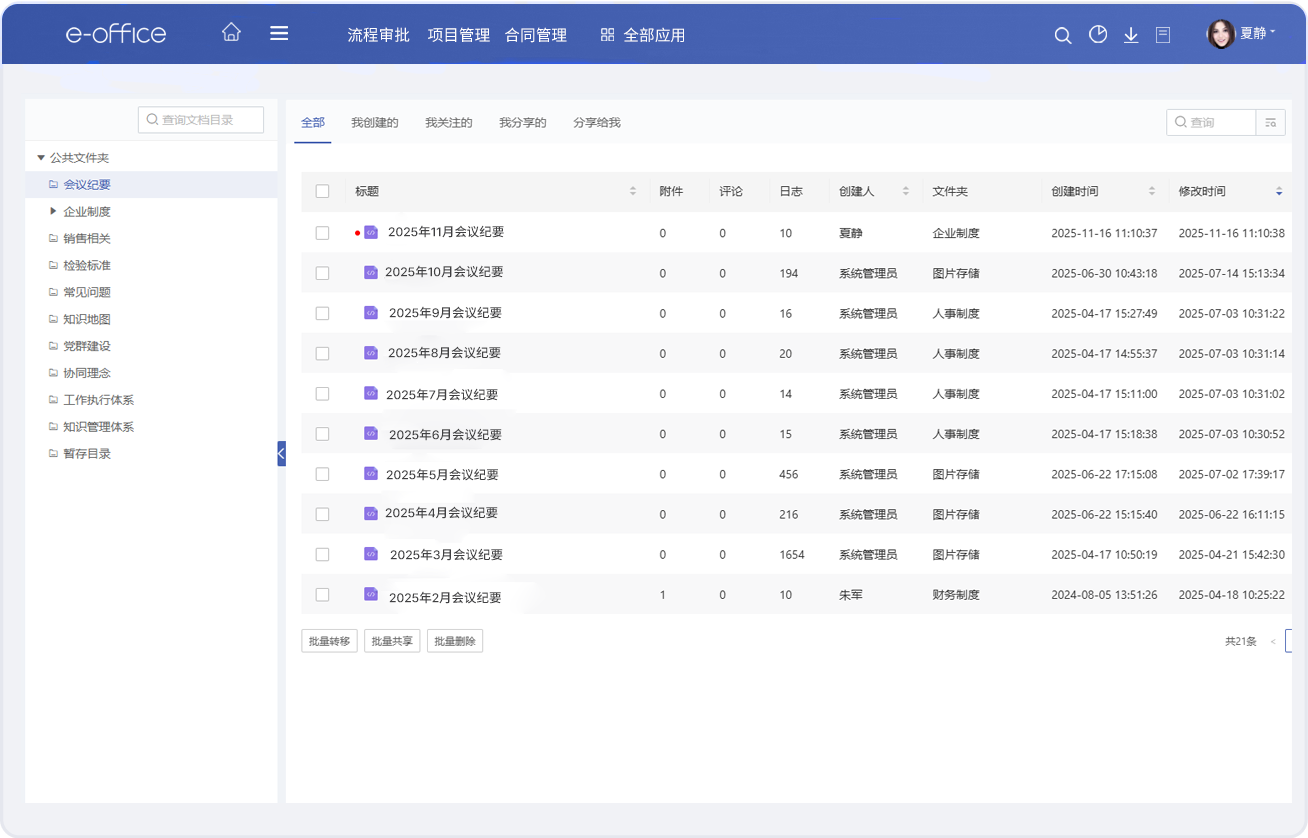Check the box for 2025年11月会议纪要
This screenshot has height=838, width=1308.
pos(322,233)
